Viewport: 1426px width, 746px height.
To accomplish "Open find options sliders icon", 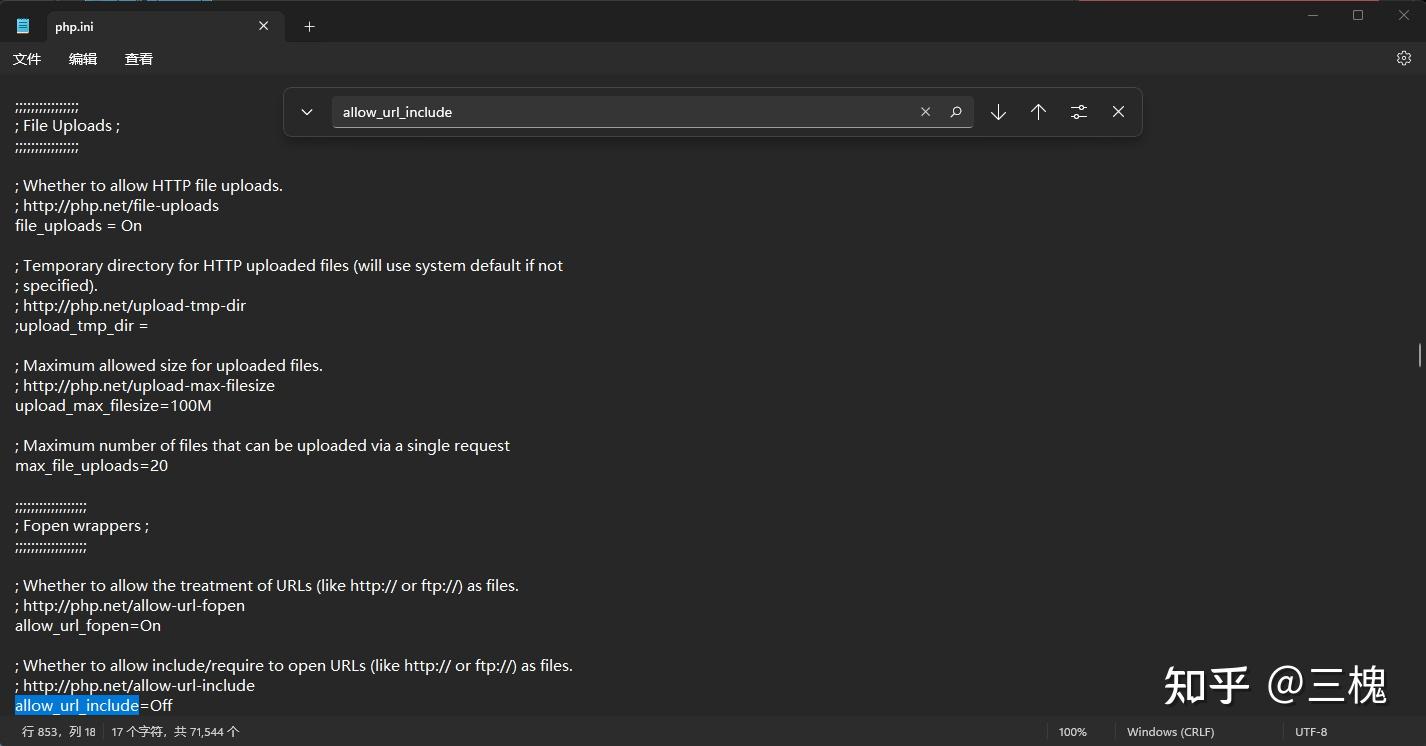I will point(1078,112).
